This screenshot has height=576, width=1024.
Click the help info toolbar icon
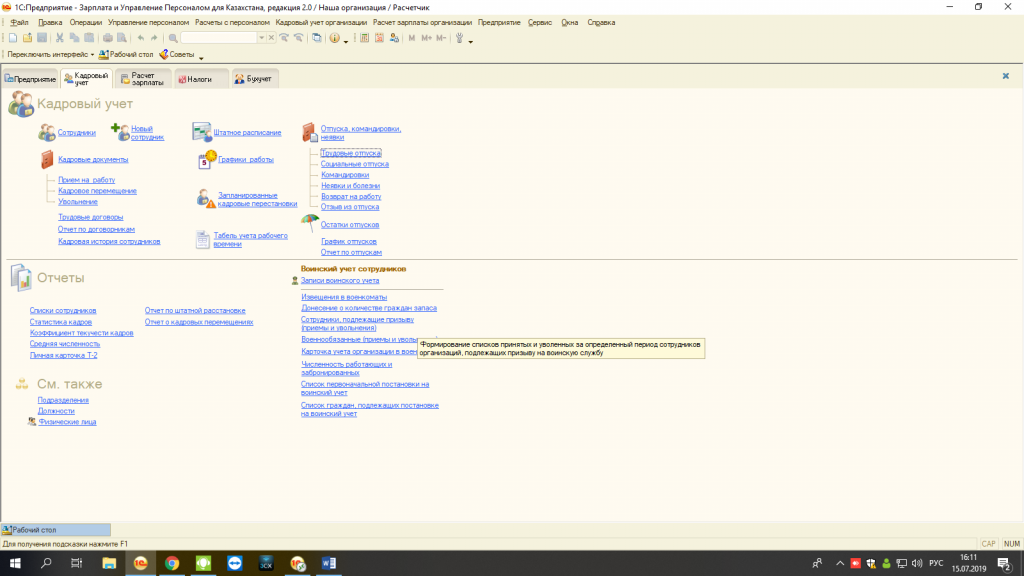pyautogui.click(x=334, y=38)
